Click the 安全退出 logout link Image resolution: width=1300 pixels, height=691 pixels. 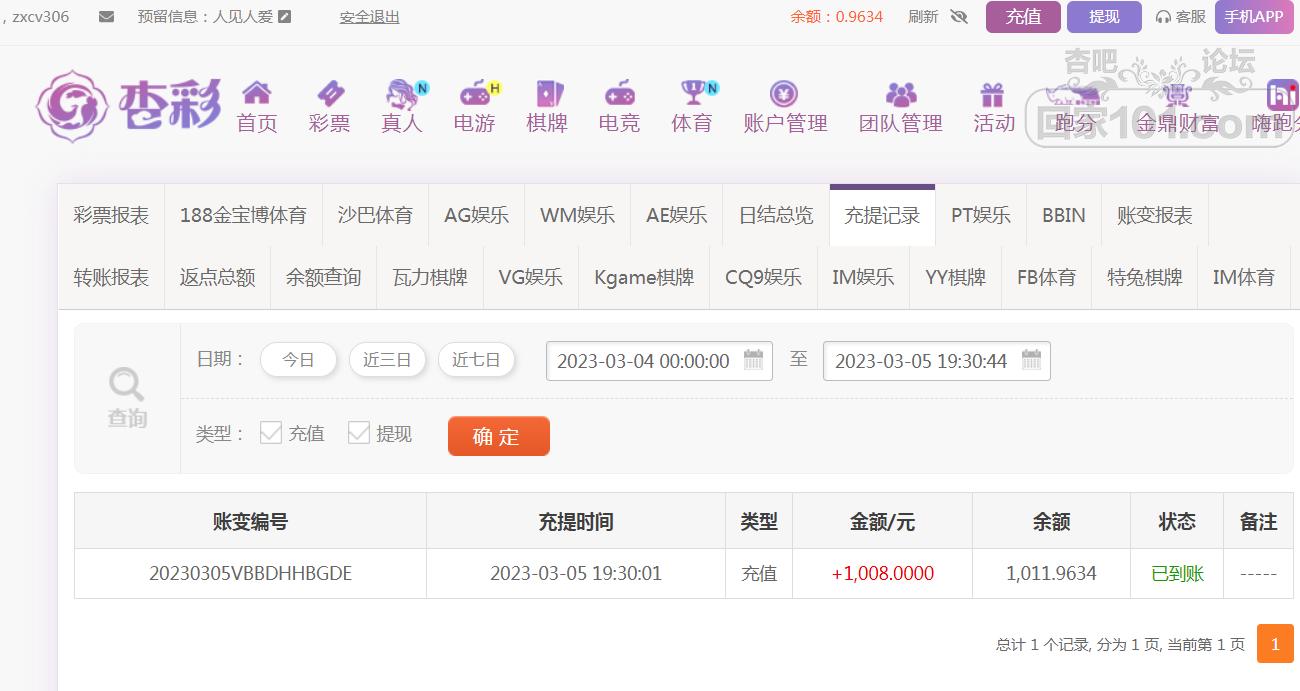369,17
